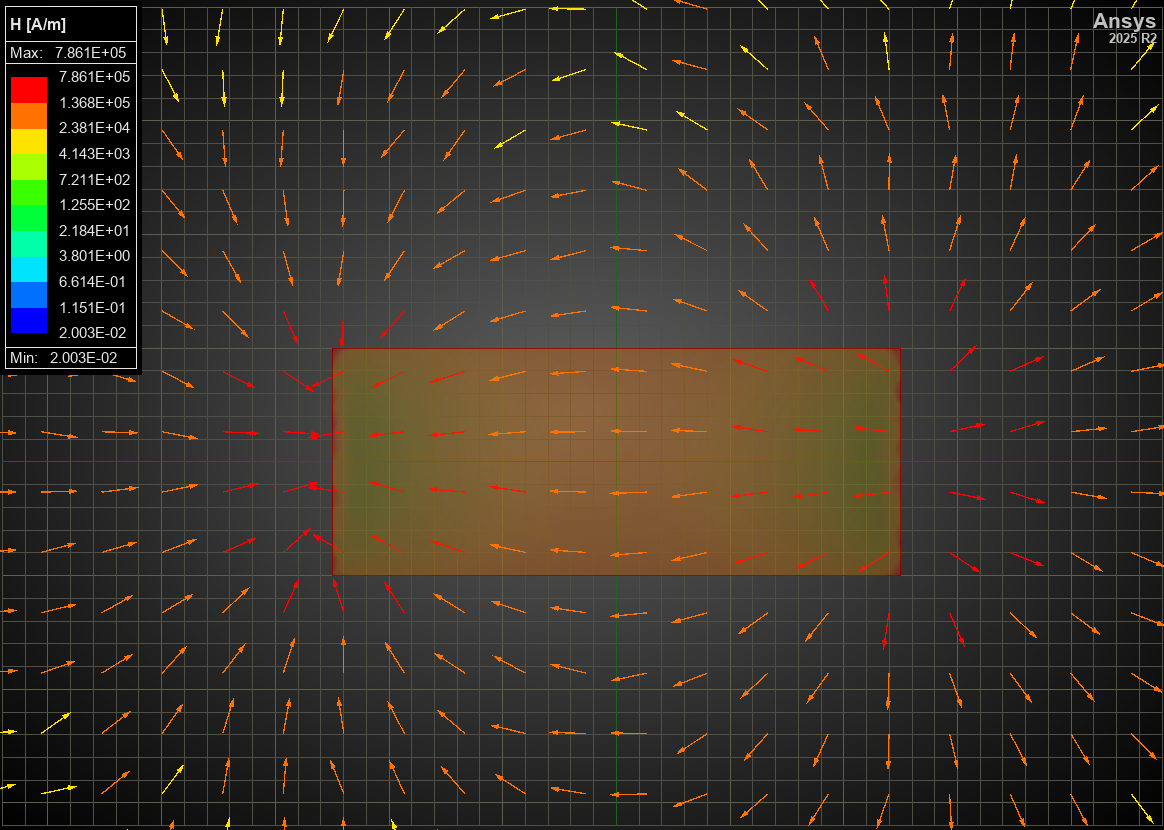Click the 7.211E+02 legend value
The height and width of the screenshot is (830, 1164).
pos(94,179)
